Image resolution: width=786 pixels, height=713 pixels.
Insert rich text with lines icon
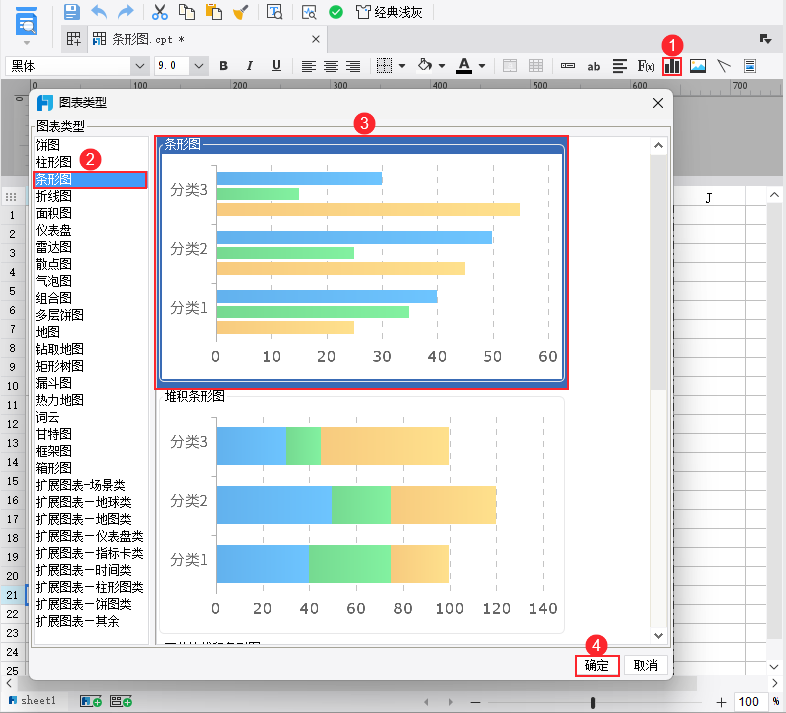620,66
